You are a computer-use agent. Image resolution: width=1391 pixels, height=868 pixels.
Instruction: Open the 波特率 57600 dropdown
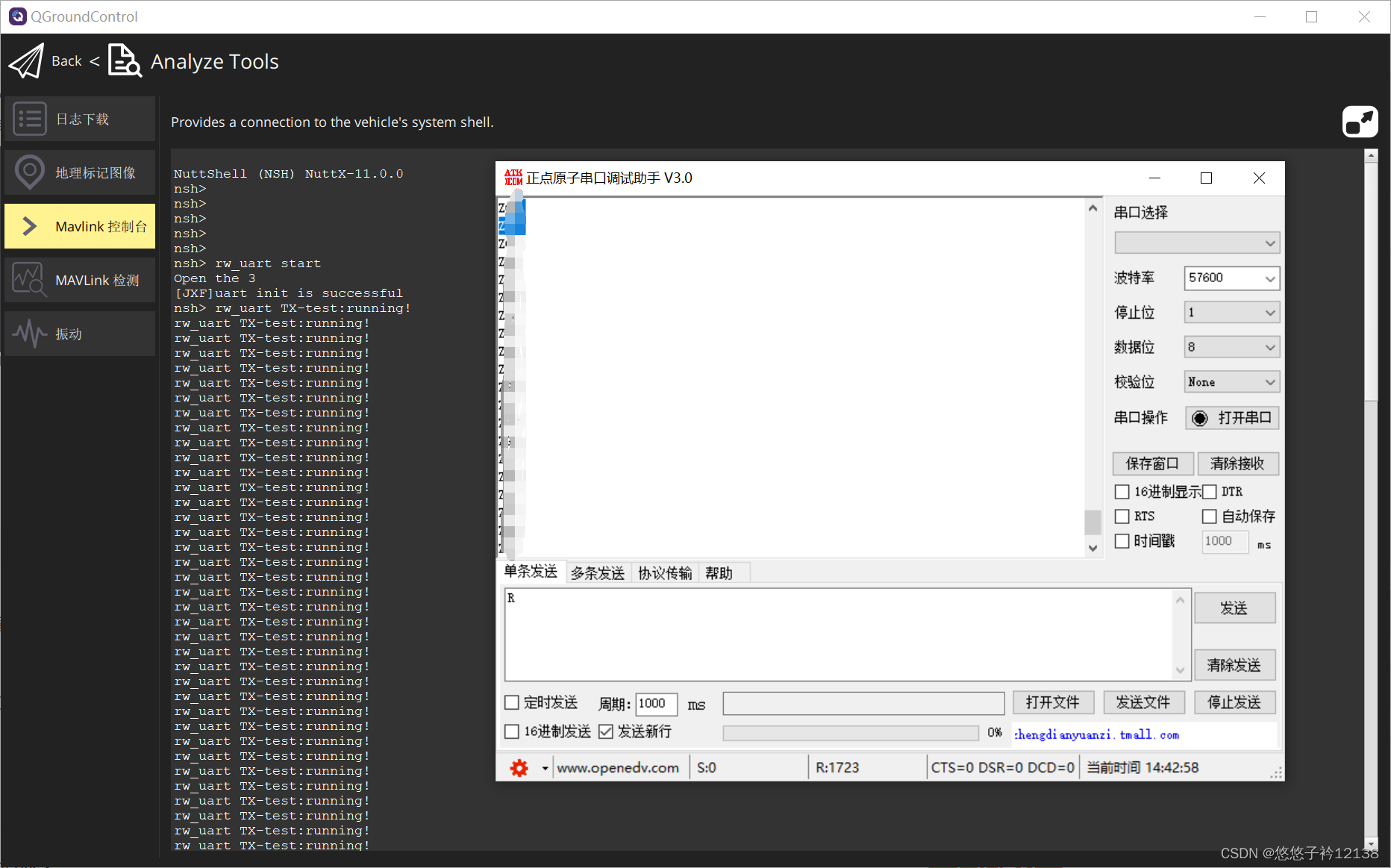click(x=1231, y=278)
